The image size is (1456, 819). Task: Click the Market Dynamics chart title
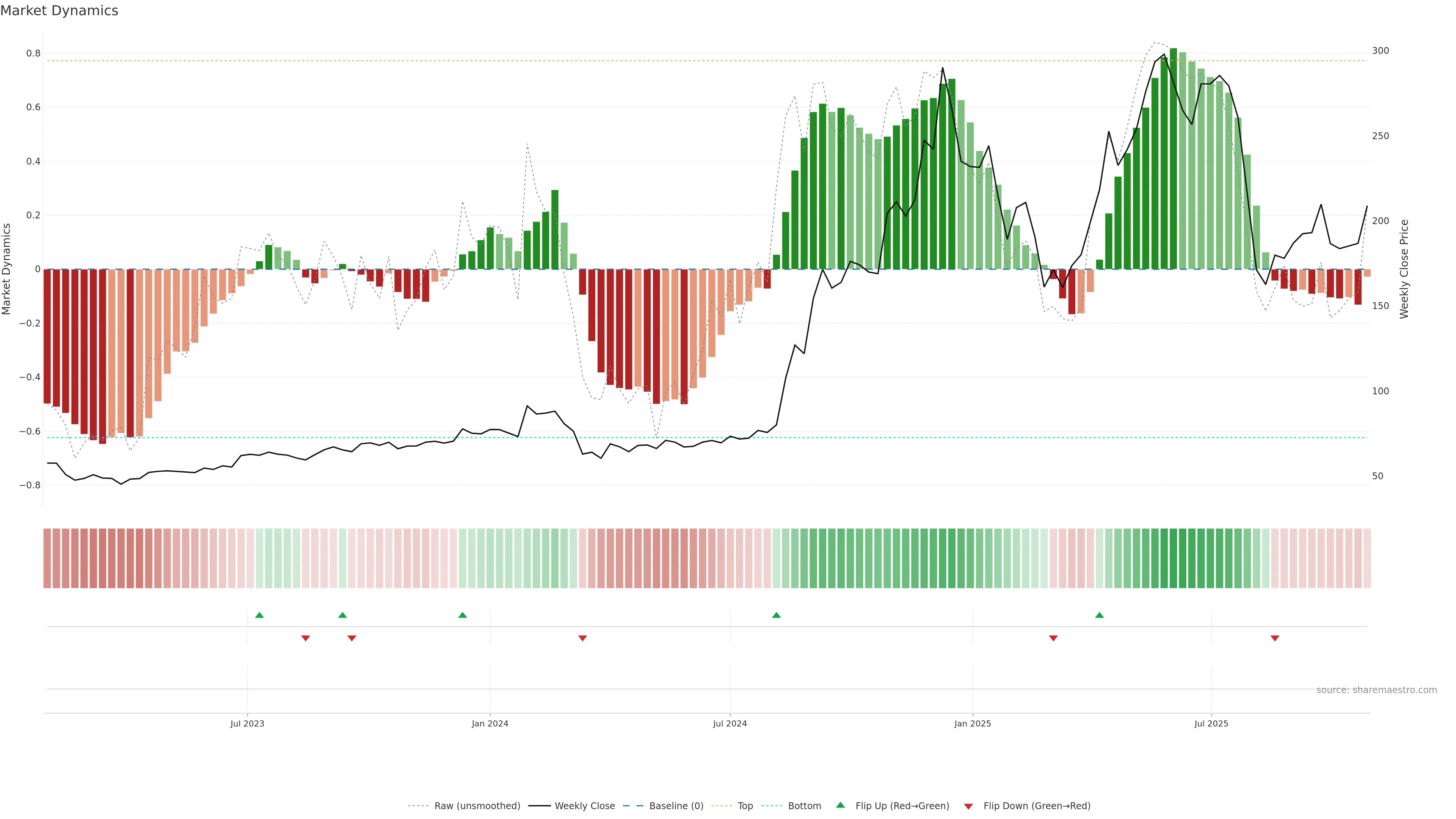coord(60,11)
